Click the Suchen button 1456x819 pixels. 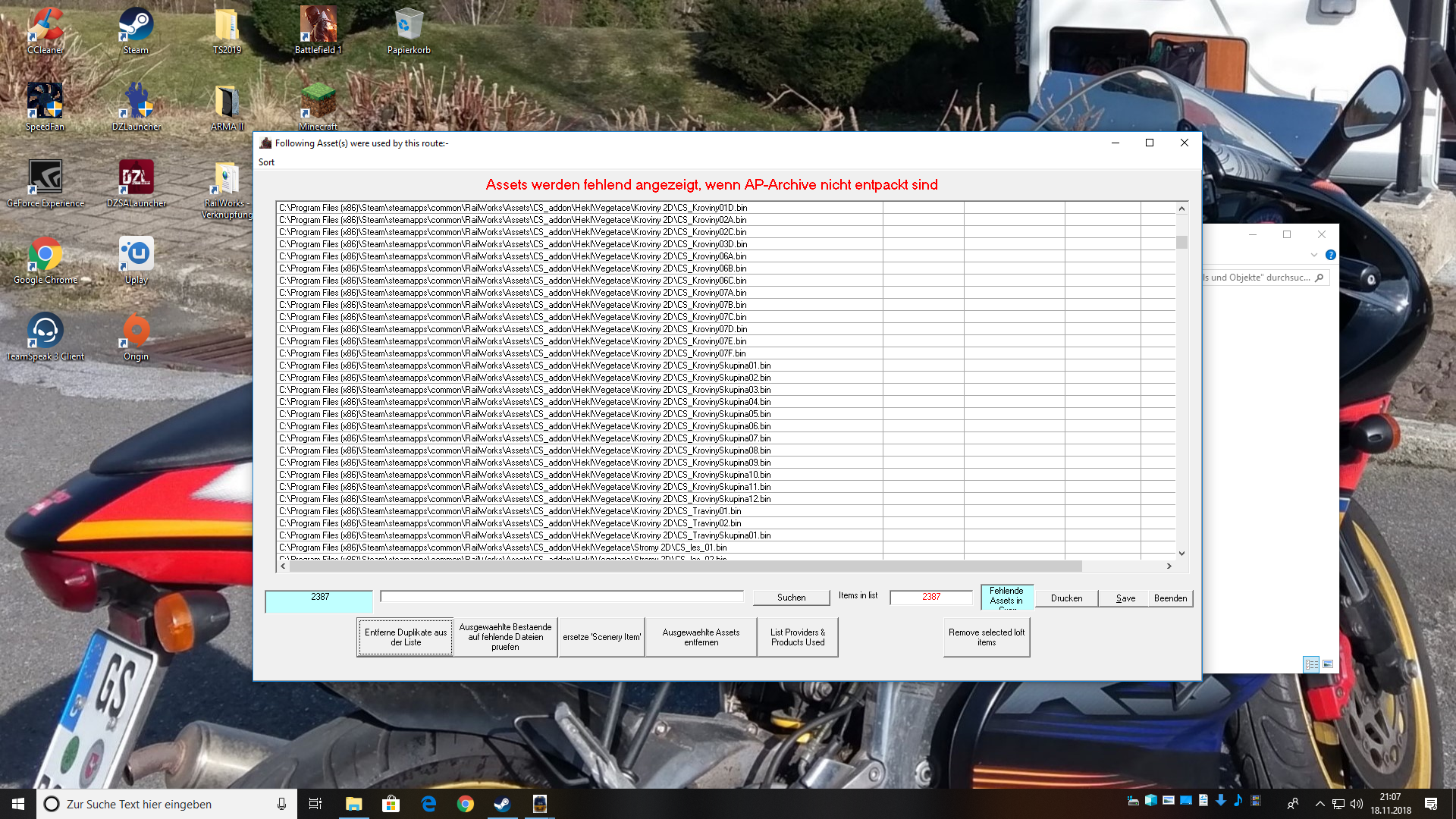point(791,598)
